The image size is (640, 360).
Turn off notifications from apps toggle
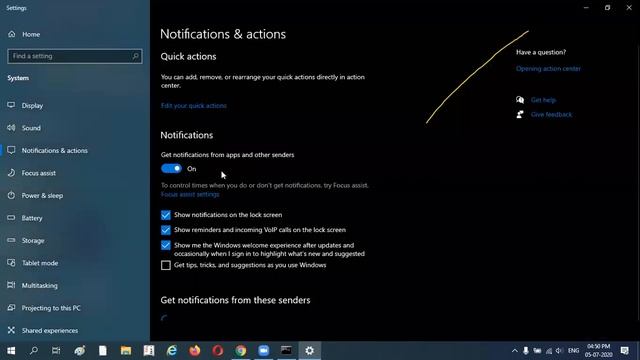[x=171, y=169]
